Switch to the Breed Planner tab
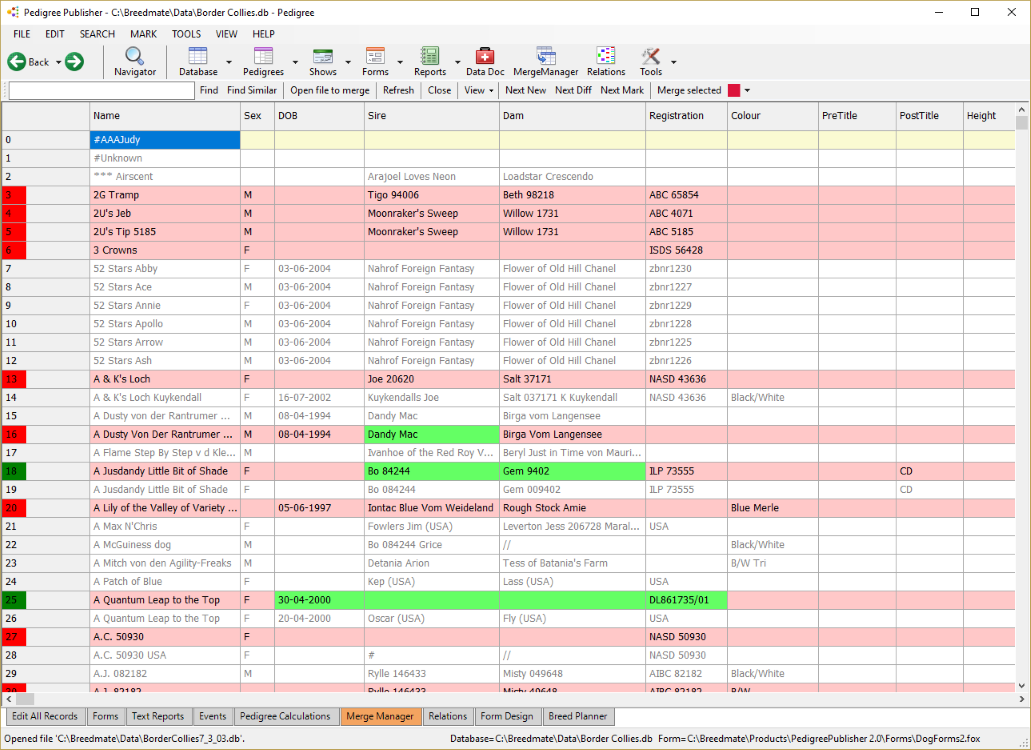Screen dimensions: 1031x750 pyautogui.click(x=578, y=716)
